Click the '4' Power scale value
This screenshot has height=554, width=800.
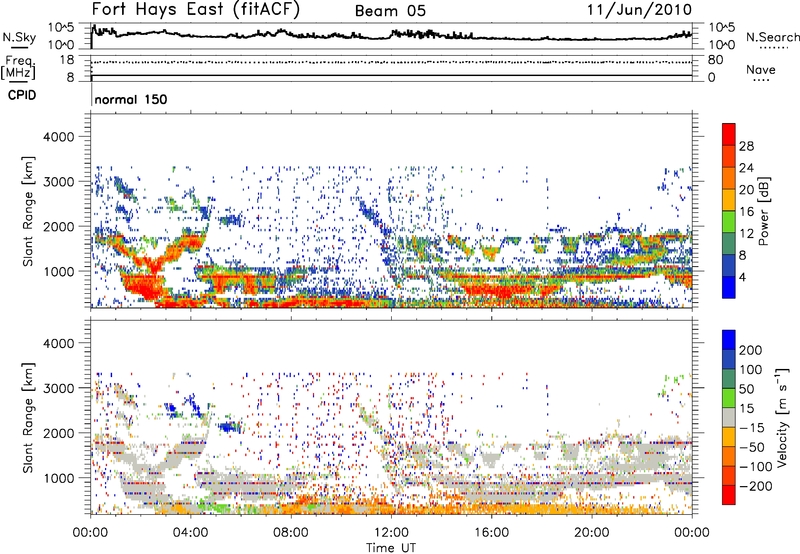(742, 277)
